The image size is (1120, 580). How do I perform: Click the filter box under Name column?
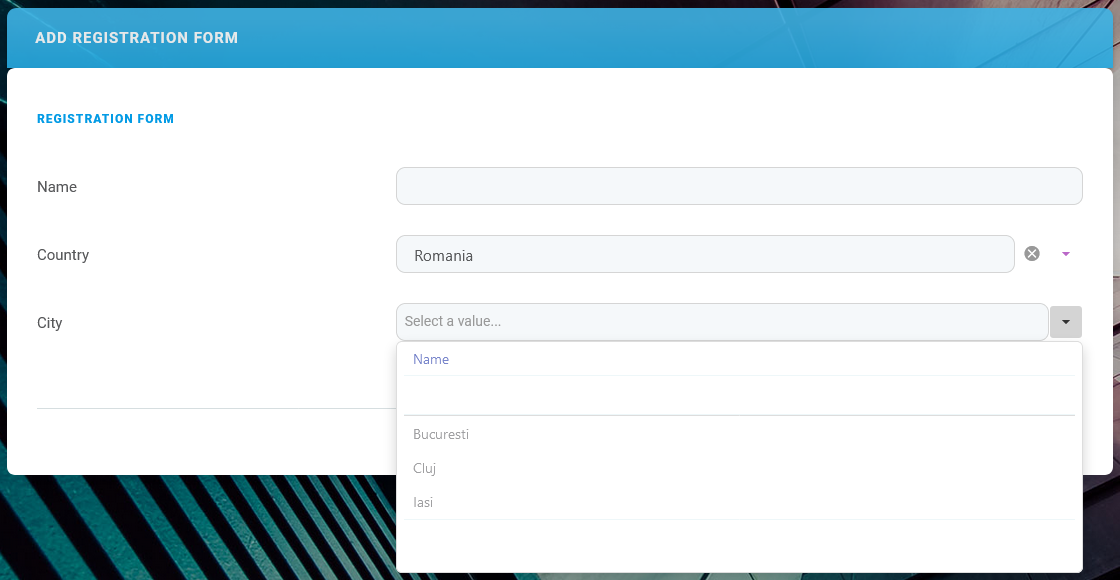point(738,396)
